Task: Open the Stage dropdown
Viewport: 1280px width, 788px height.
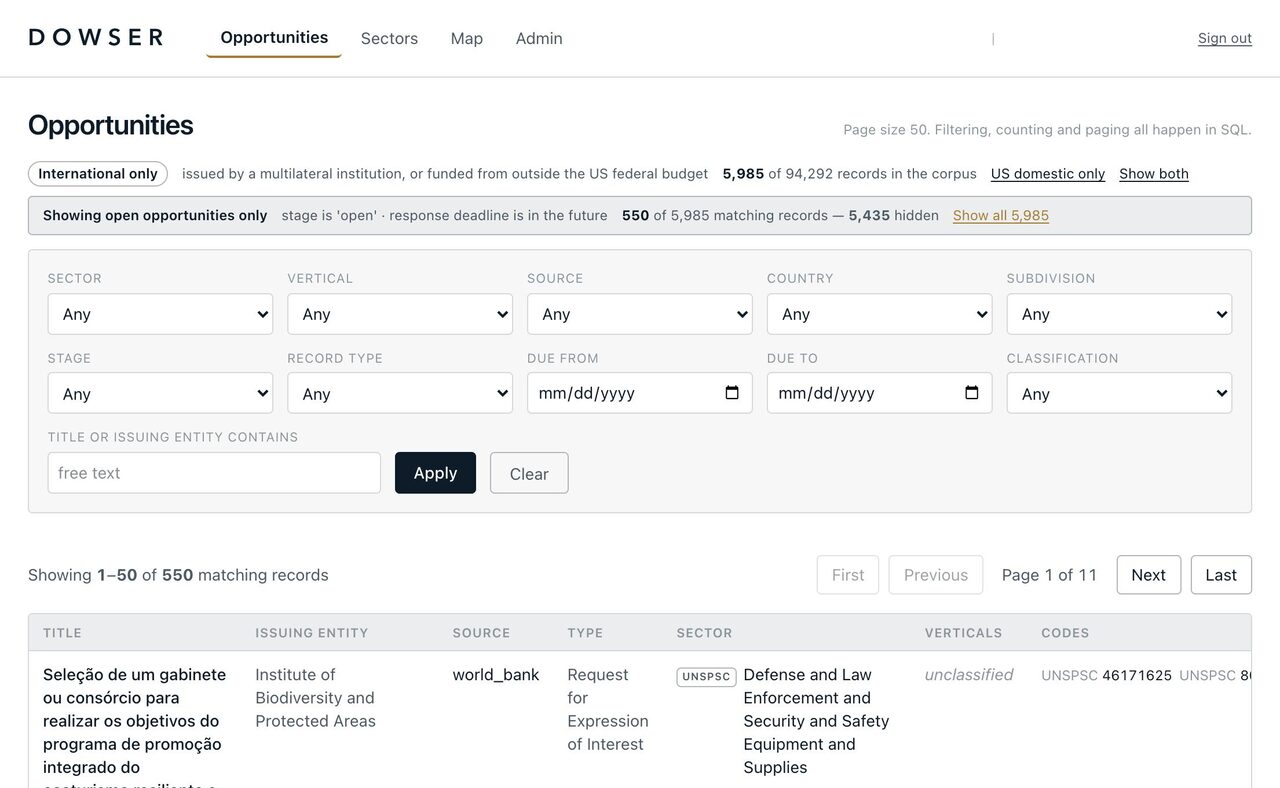Action: click(160, 393)
